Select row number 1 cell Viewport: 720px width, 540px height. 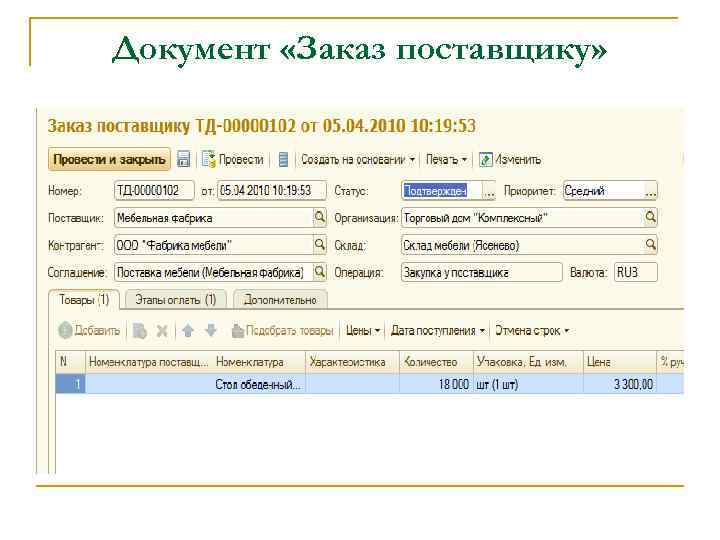[x=70, y=384]
